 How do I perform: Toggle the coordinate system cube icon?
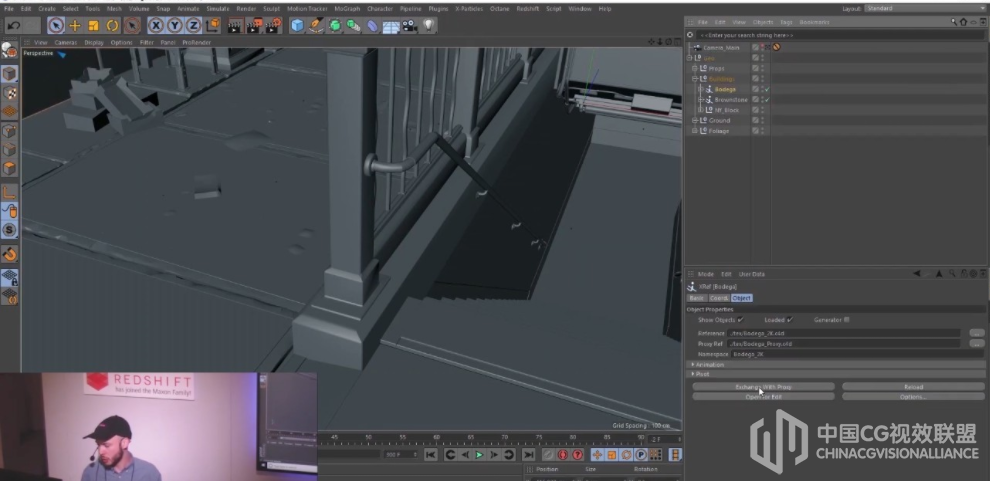coord(212,25)
